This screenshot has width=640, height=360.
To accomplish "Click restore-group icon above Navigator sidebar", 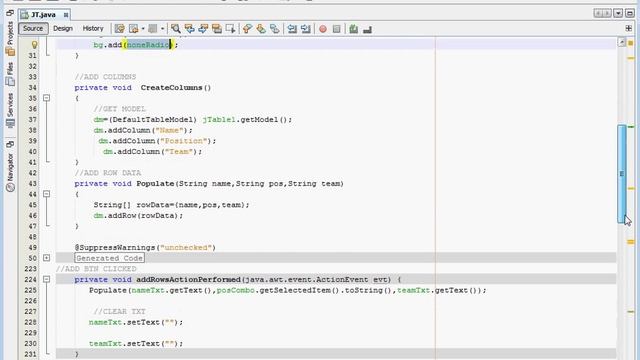I will tap(10, 144).
